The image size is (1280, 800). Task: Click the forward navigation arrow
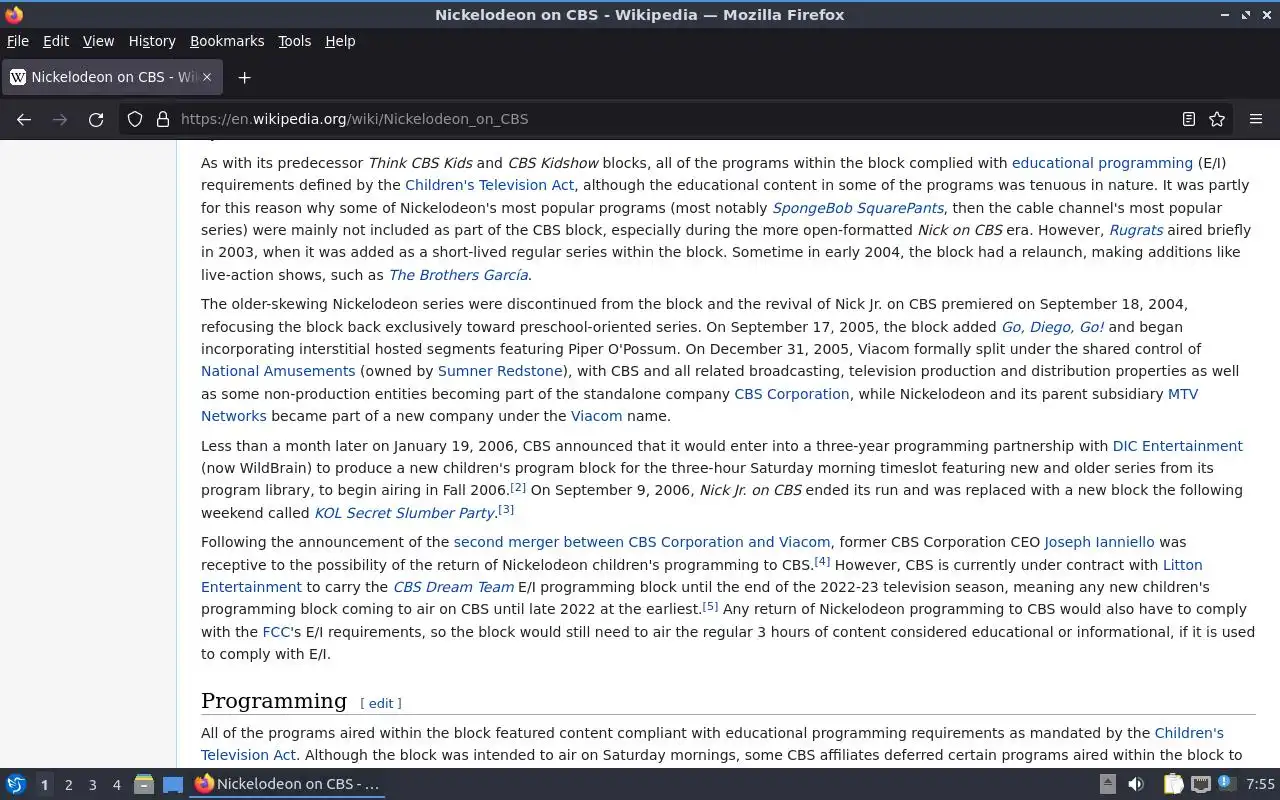pos(60,119)
